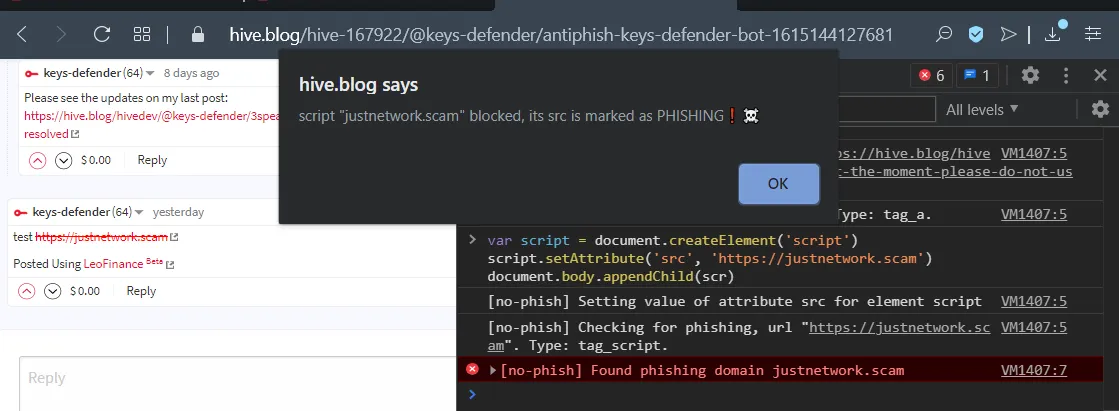Open the LeoFinance Beta link
The image size is (1119, 411).
123,263
